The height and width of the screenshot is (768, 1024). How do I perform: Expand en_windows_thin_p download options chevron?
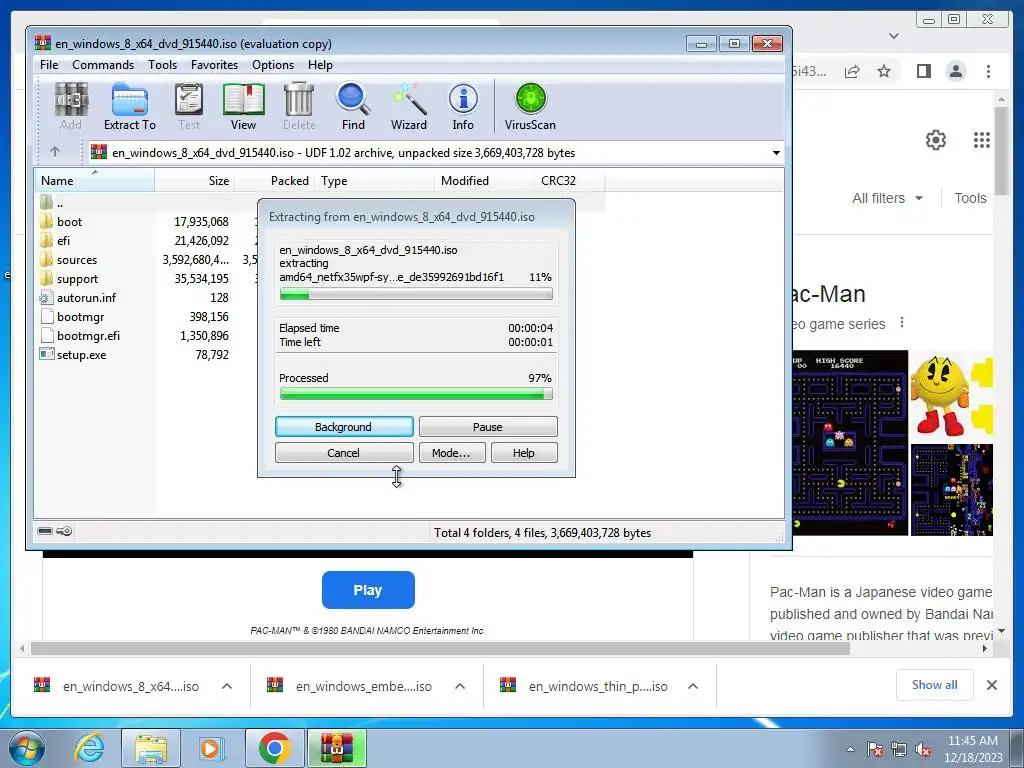(x=693, y=686)
